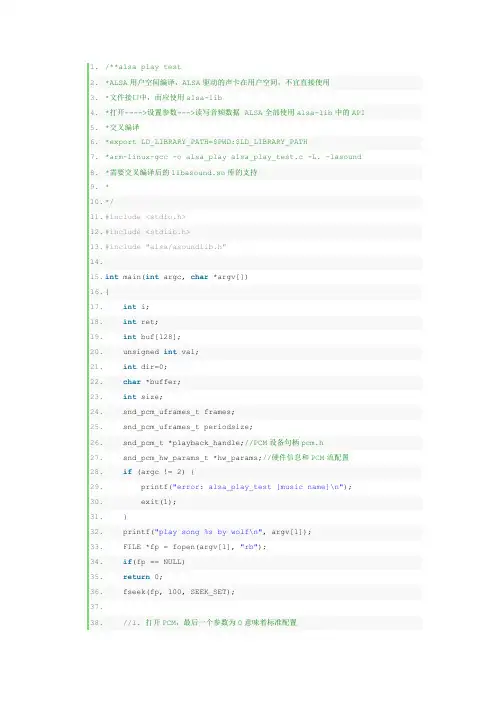The width and height of the screenshot is (496, 702).
Task: Select the line 'int buf[128];'
Action: point(152,337)
